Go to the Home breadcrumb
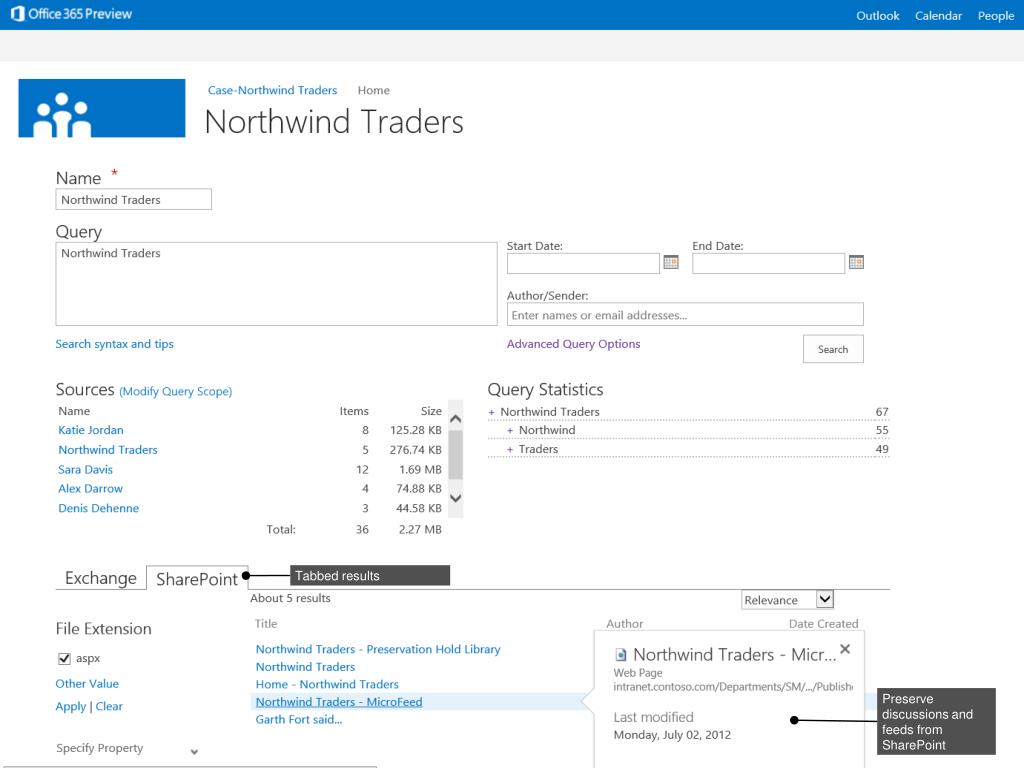The width and height of the screenshot is (1024, 768). (x=374, y=90)
